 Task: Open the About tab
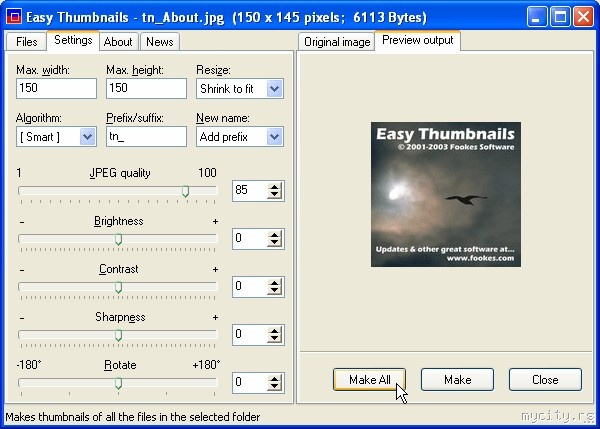pyautogui.click(x=118, y=42)
